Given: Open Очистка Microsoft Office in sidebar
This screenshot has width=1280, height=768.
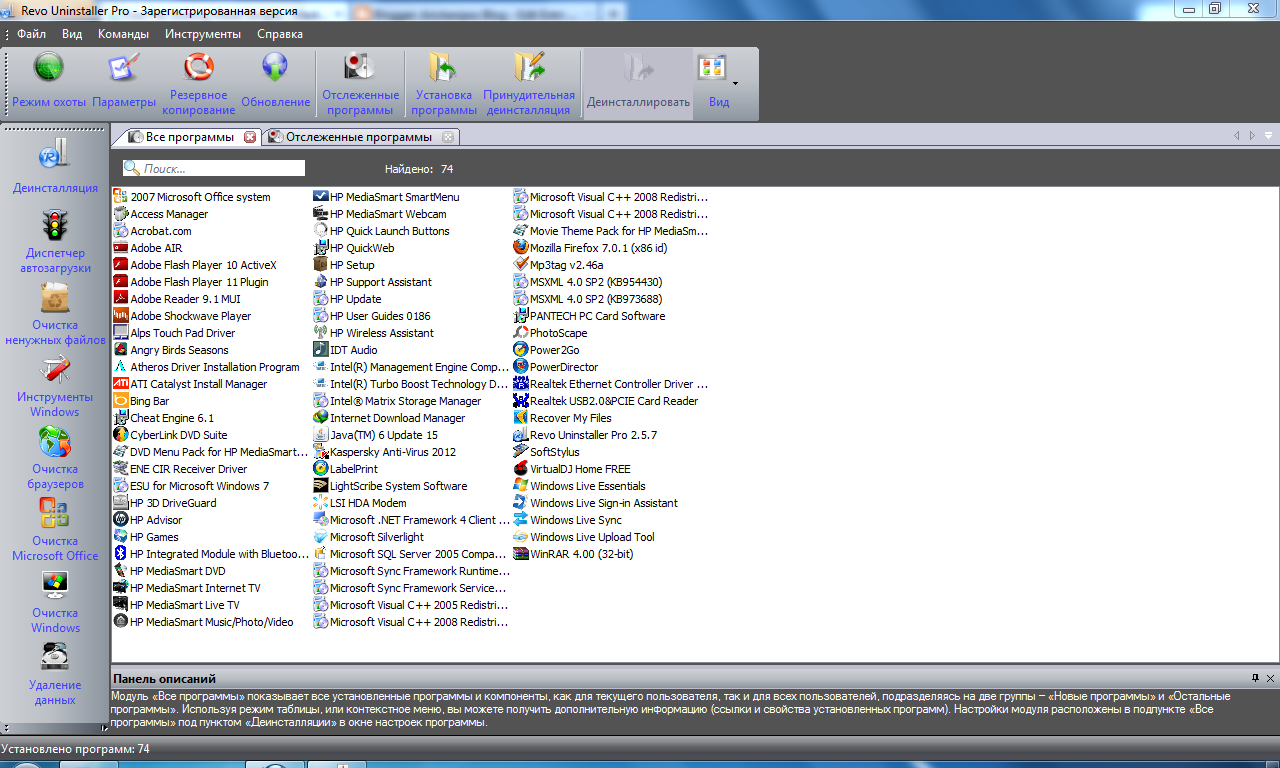Looking at the screenshot, I should [x=55, y=529].
